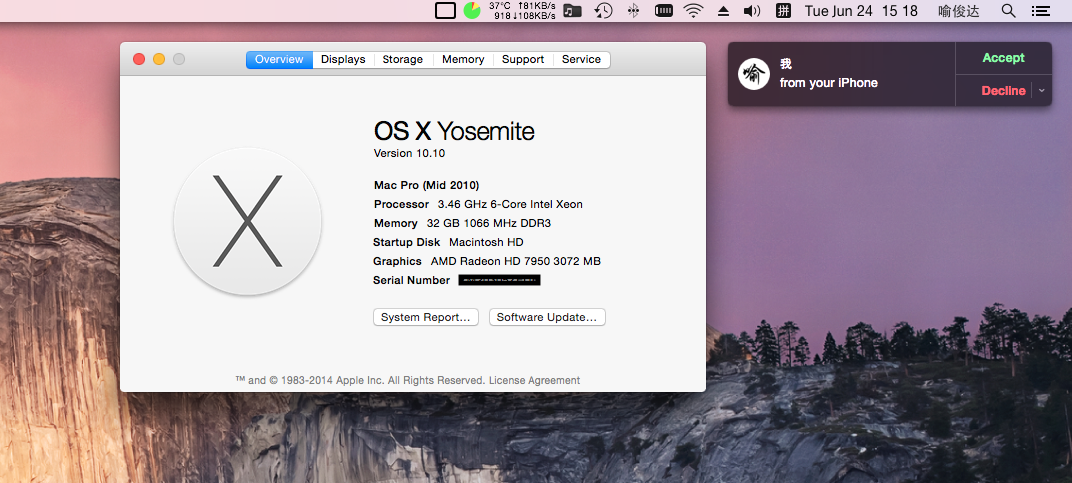The width and height of the screenshot is (1072, 483).
Task: Close the About This Mac window
Action: (x=139, y=60)
